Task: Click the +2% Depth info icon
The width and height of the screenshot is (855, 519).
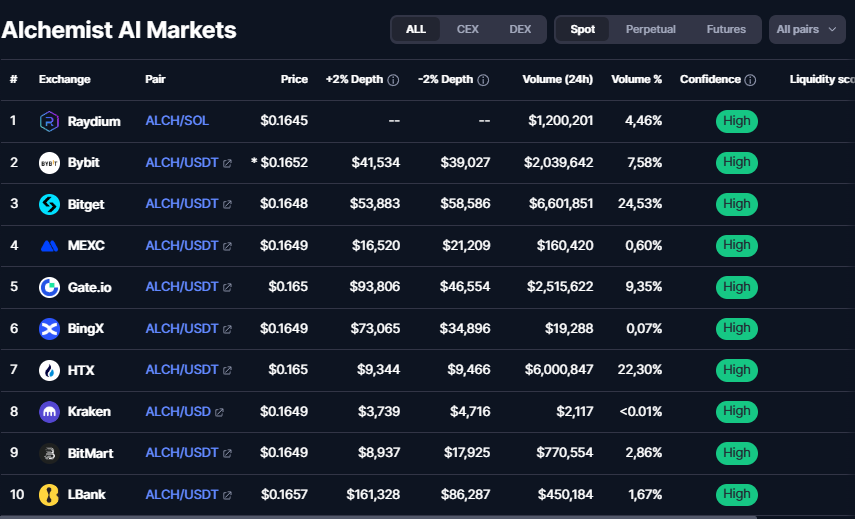Action: pos(394,80)
